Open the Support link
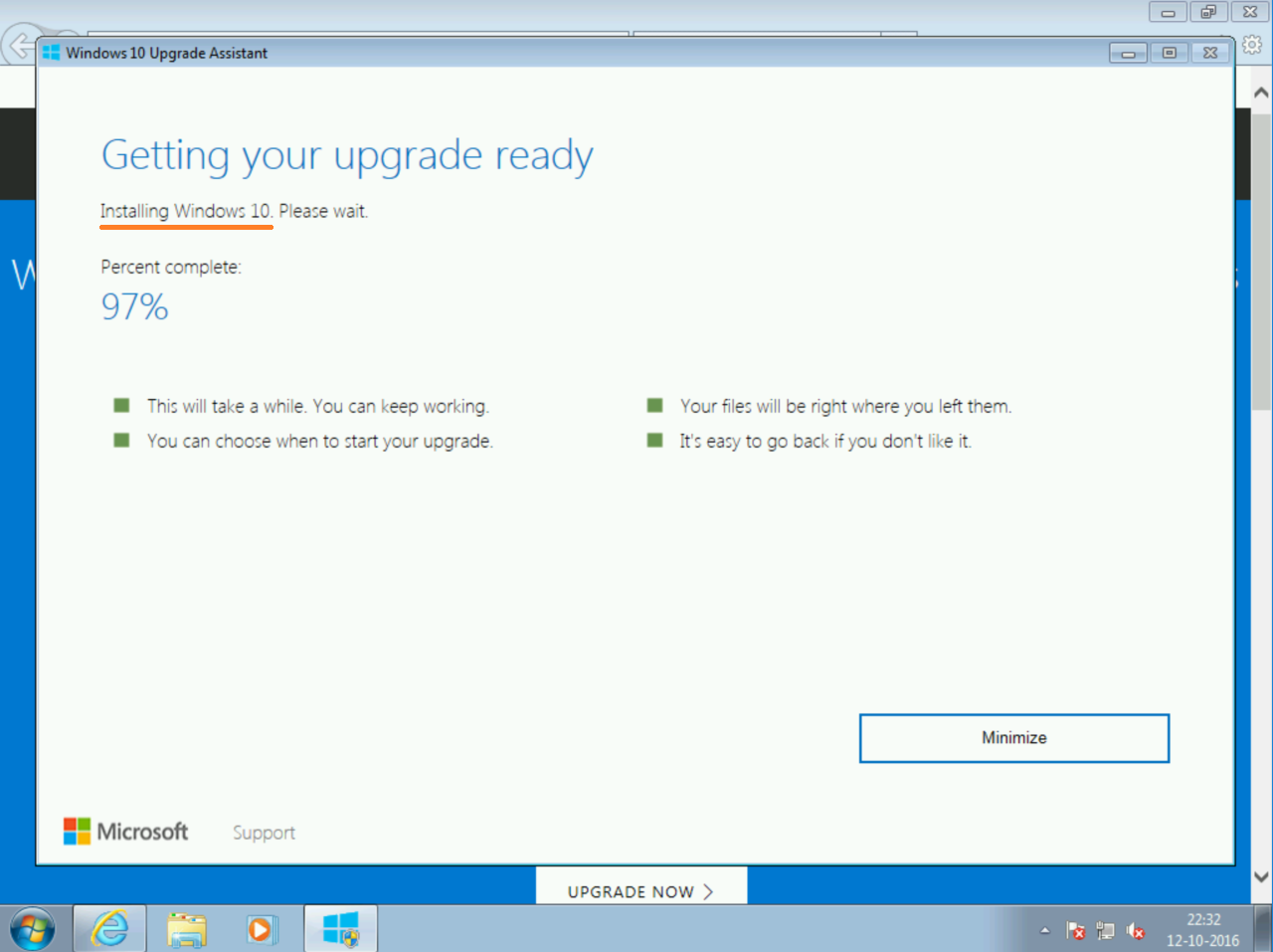 click(x=264, y=833)
